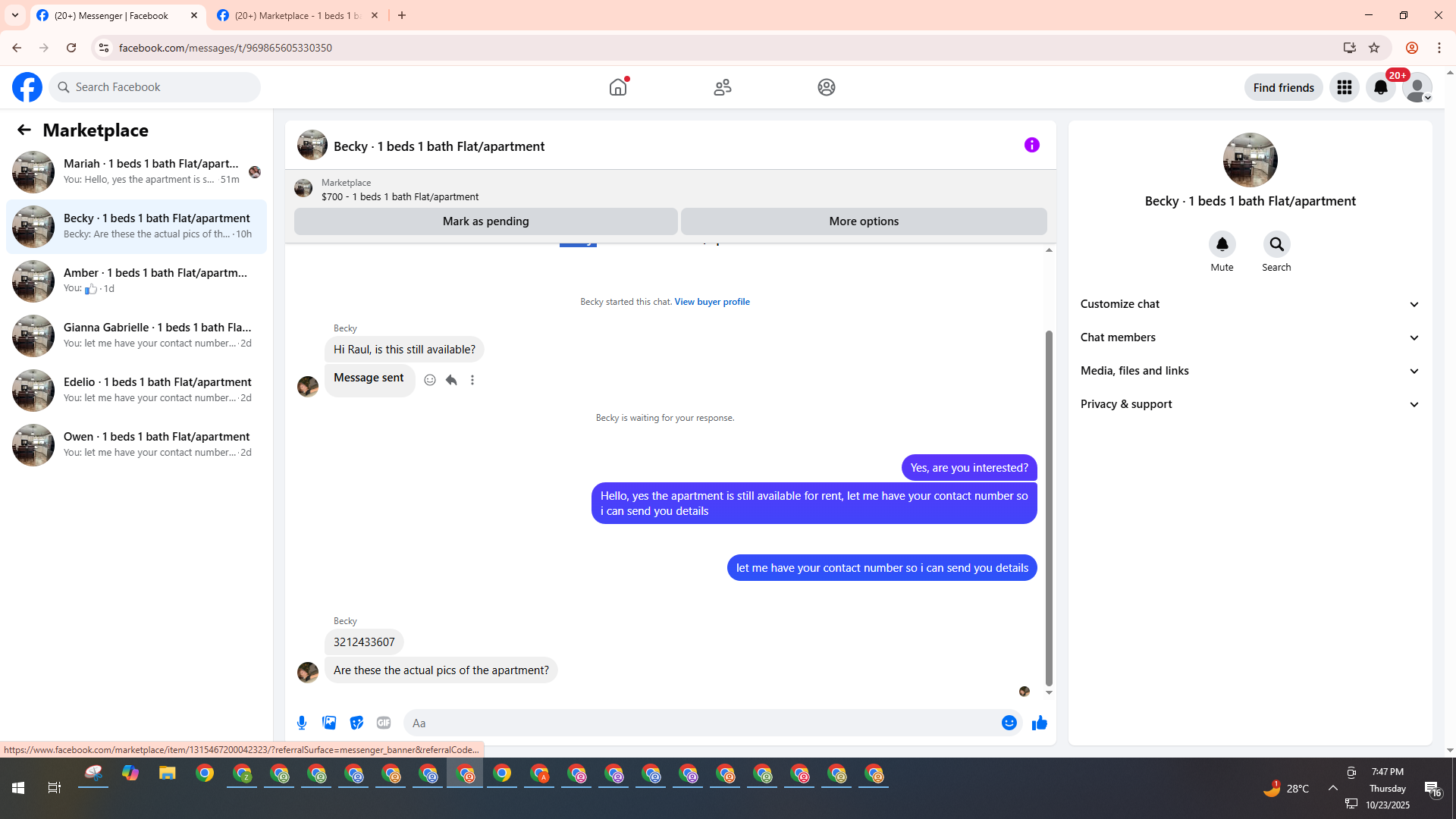
Task: Send a thumbs-up like
Action: pos(1039,723)
